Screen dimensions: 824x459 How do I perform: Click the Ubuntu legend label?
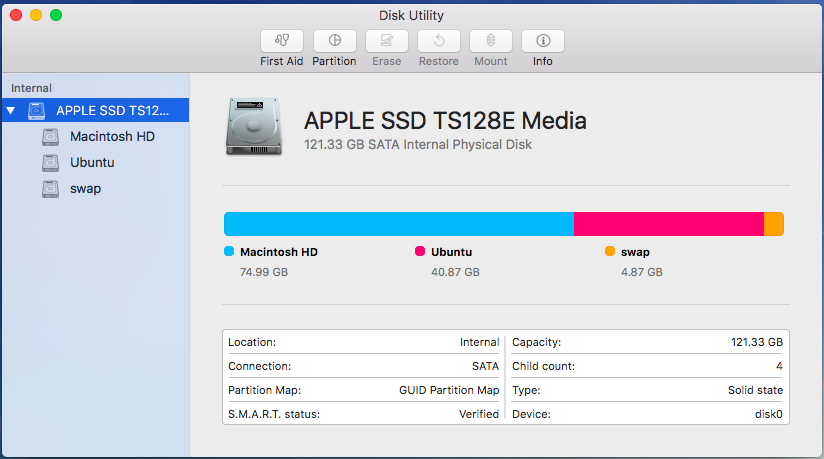pos(451,252)
